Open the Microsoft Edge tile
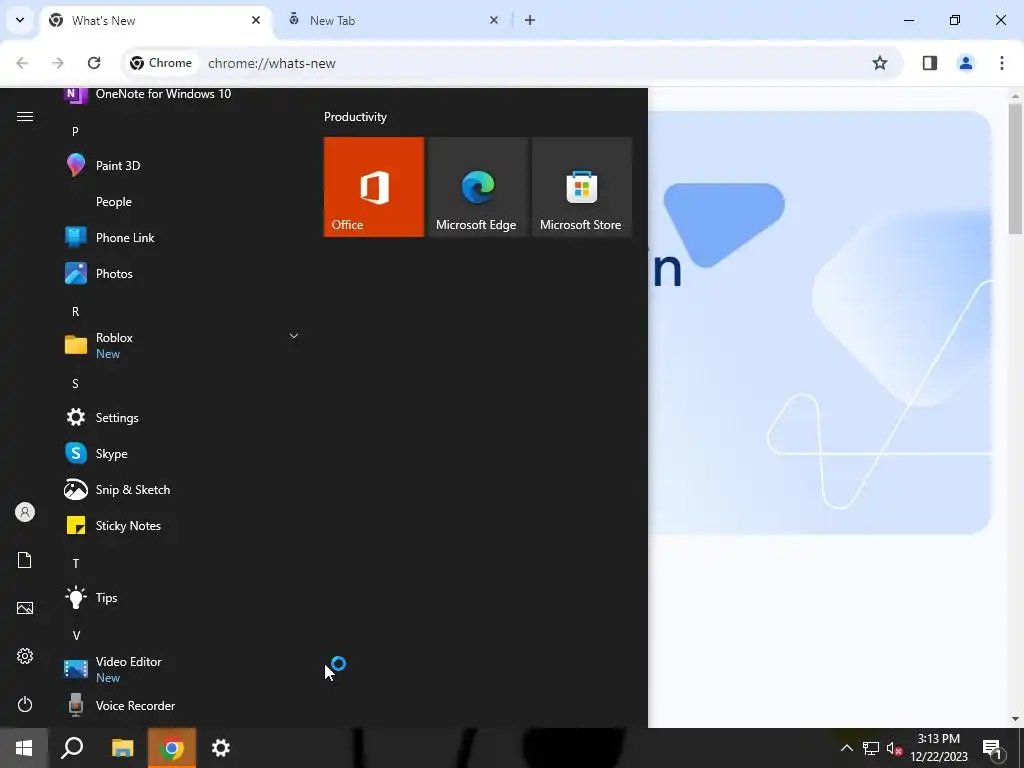The image size is (1024, 768). click(x=477, y=187)
